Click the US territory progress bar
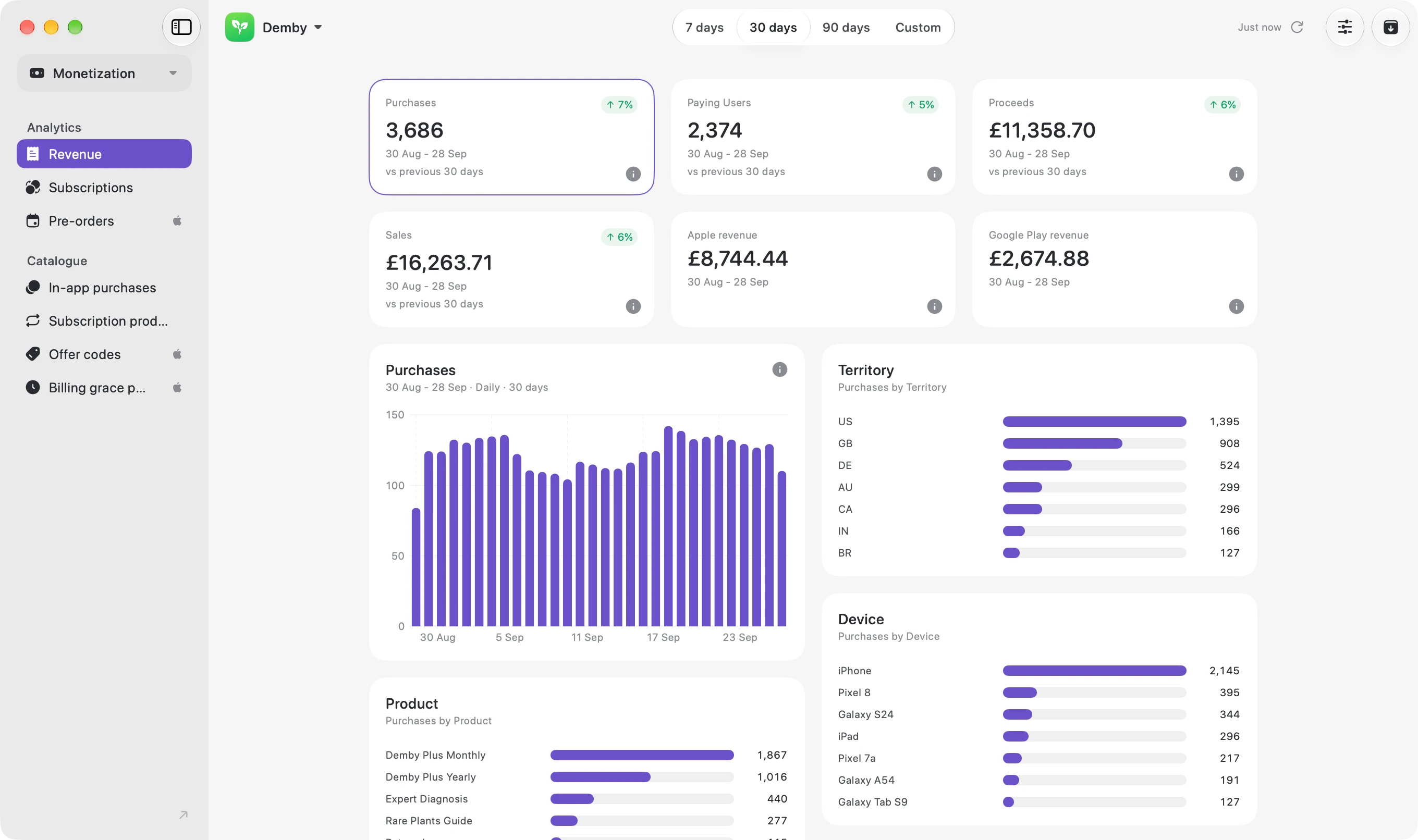 coord(1094,422)
